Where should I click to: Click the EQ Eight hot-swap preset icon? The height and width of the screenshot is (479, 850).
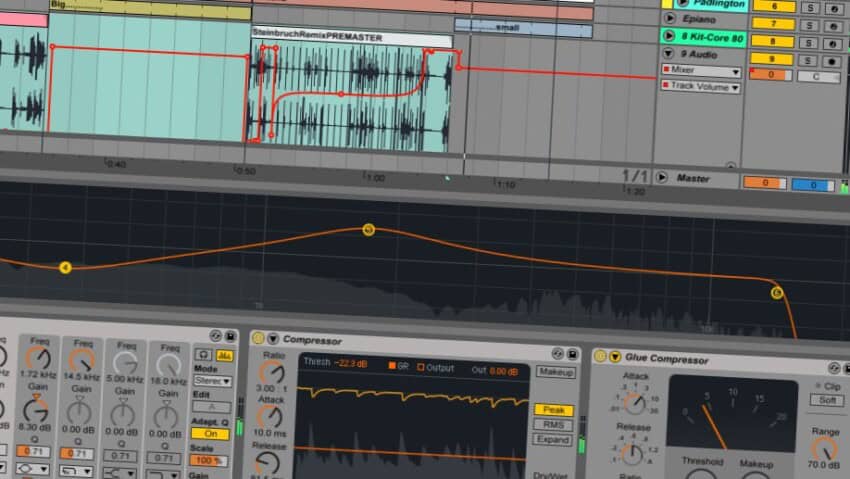click(x=216, y=336)
